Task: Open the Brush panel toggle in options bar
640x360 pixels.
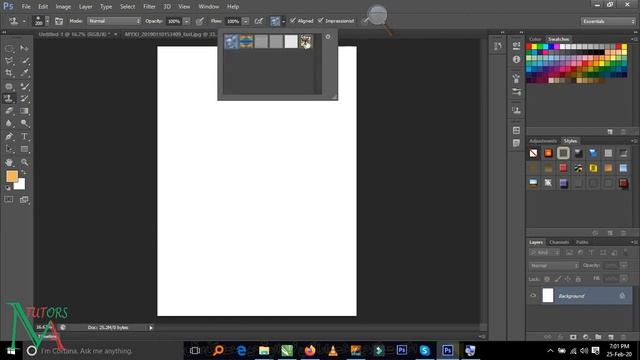Action: click(59, 21)
